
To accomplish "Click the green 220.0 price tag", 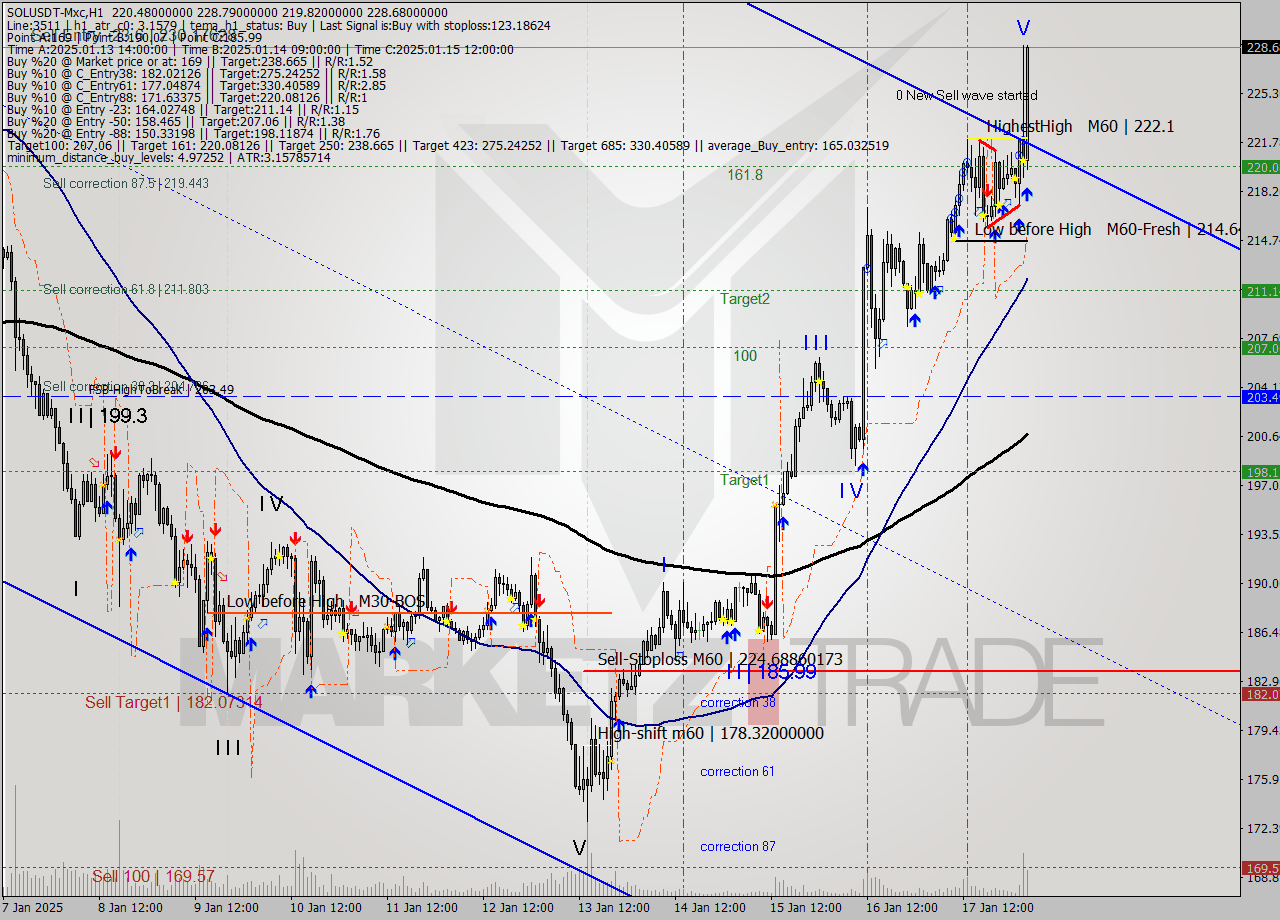I will 1260,167.
